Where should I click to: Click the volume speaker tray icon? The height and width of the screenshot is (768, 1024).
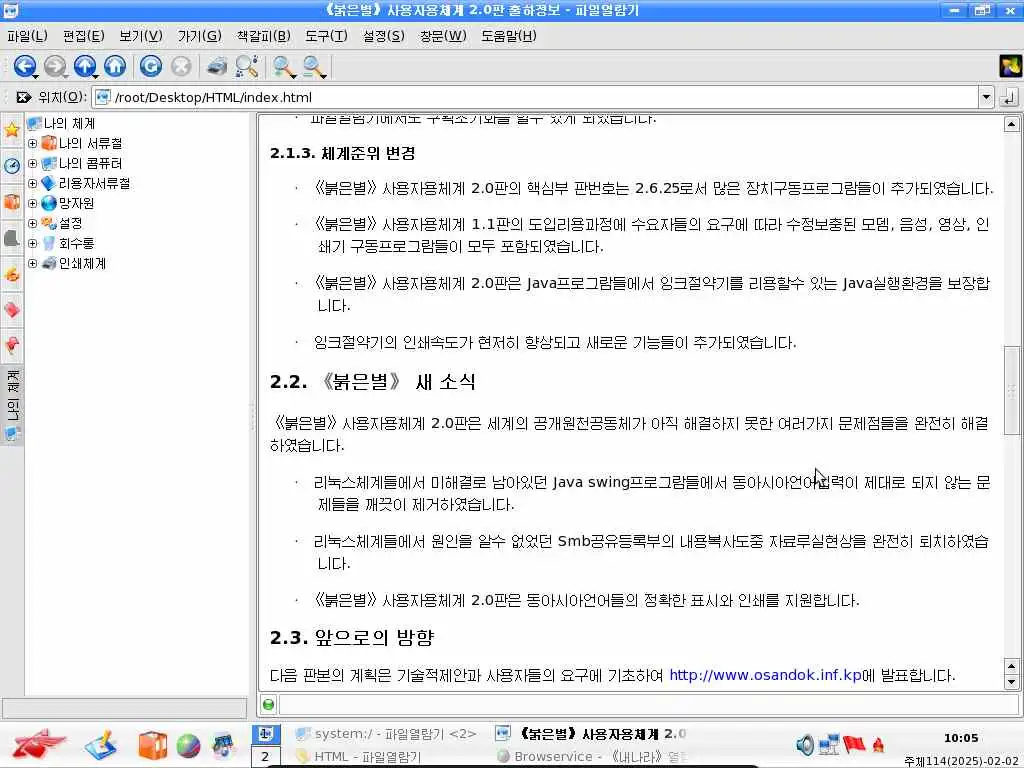(x=805, y=744)
